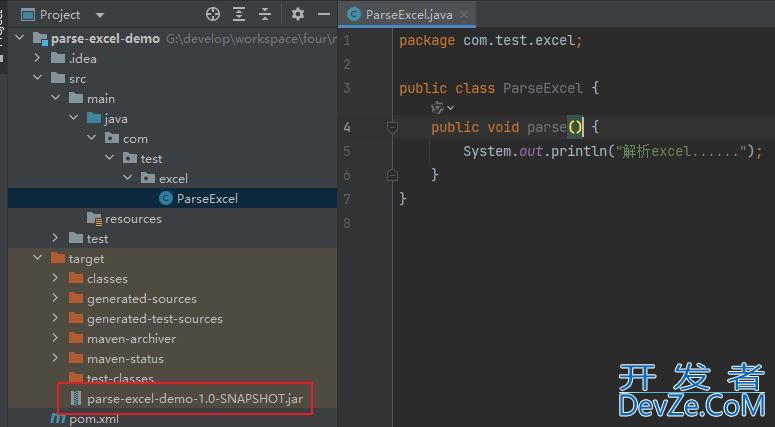Click line number 5 in gutter

point(347,151)
